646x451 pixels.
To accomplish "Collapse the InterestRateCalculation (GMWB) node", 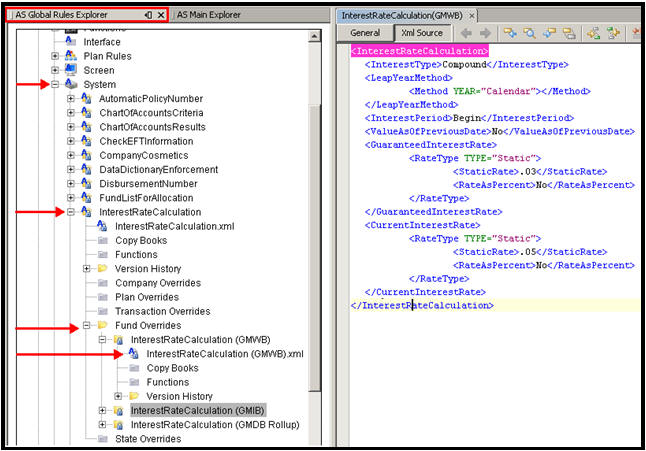I will 102,339.
